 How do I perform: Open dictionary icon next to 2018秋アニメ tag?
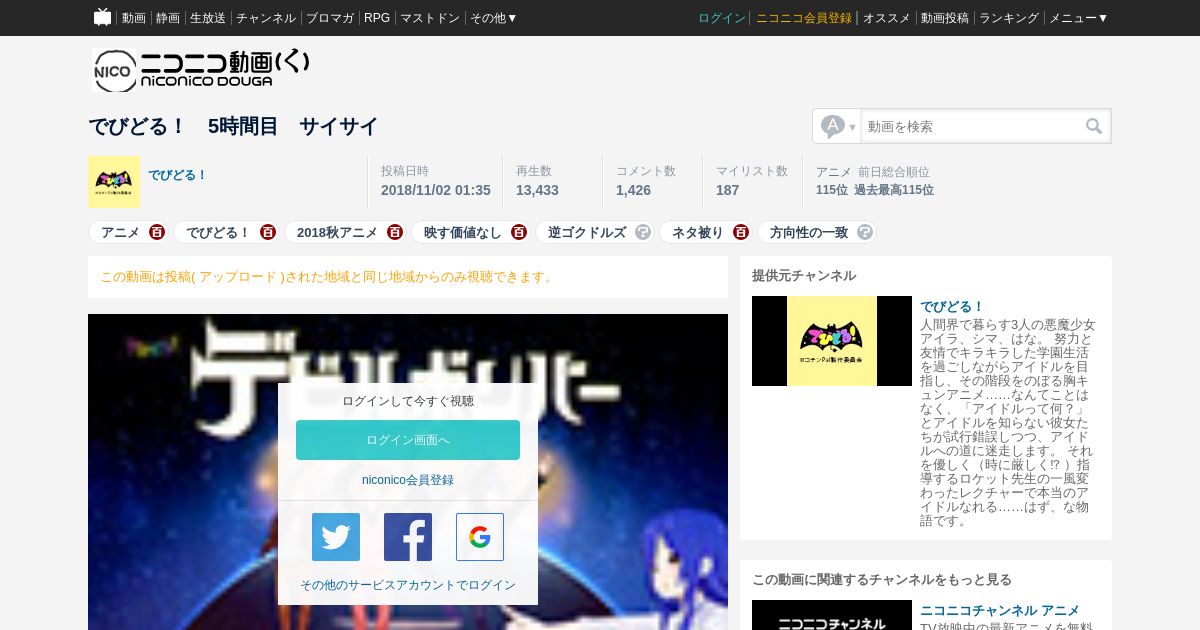(395, 232)
